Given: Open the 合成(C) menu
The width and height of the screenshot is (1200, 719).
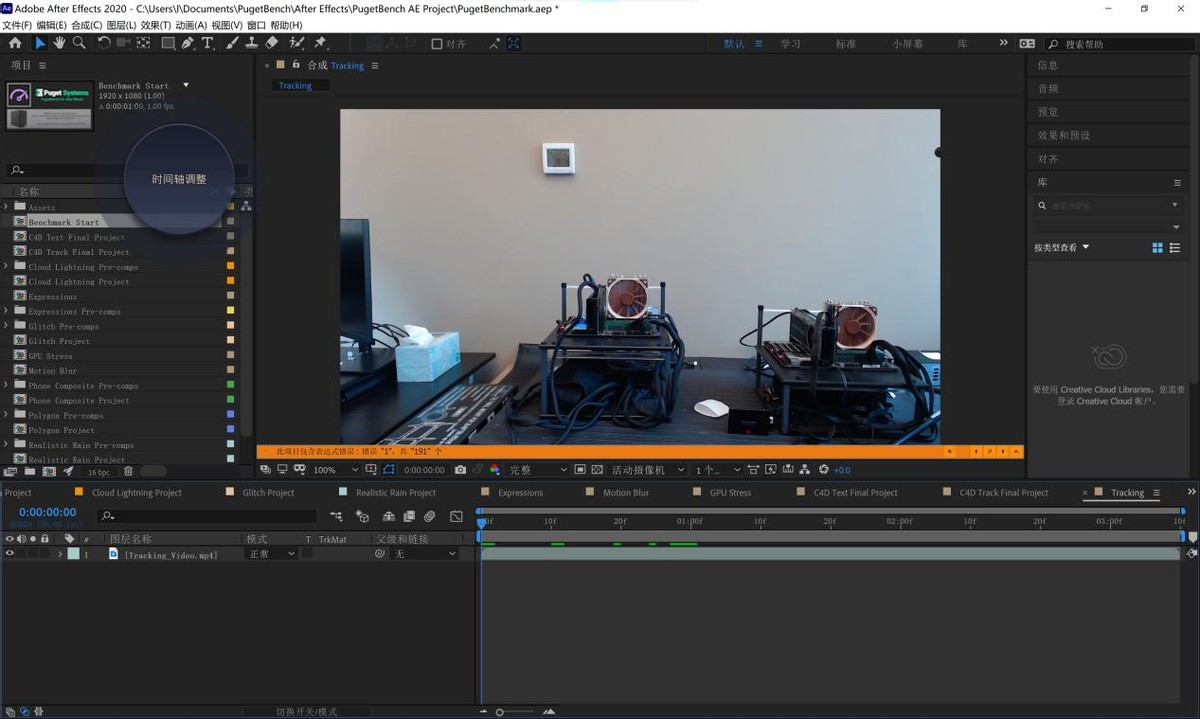Looking at the screenshot, I should 87,25.
